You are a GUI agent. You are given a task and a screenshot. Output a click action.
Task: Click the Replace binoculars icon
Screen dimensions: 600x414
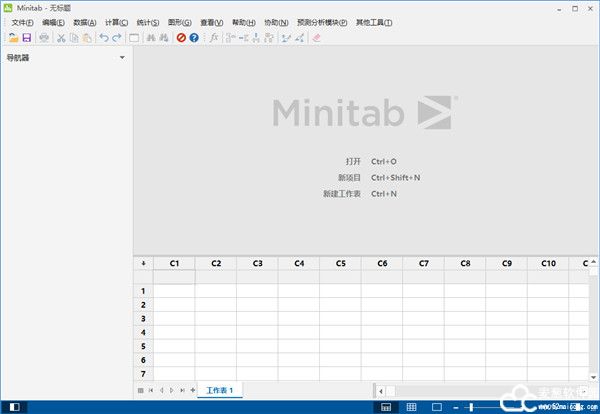coord(164,37)
